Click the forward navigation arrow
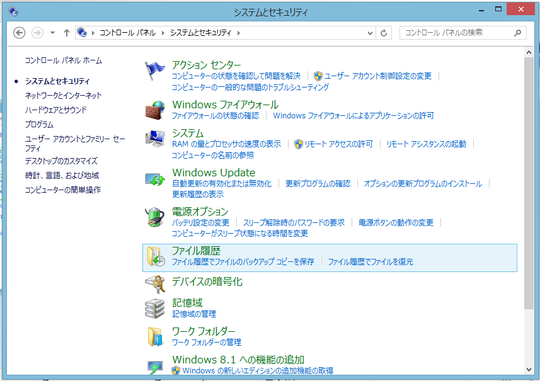 pos(37,33)
